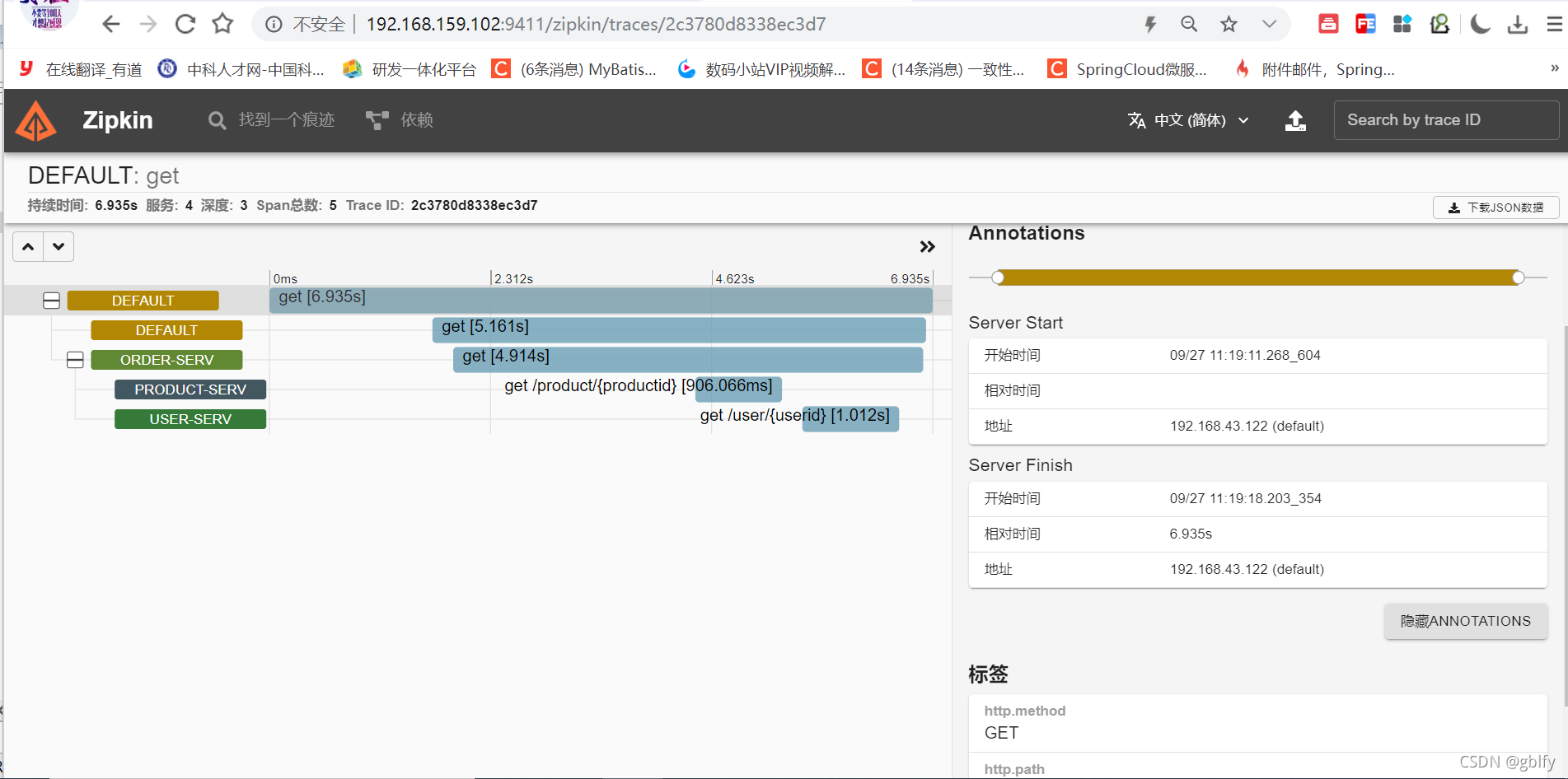This screenshot has width=1568, height=779.
Task: Open browser downloads icon
Action: [1517, 25]
